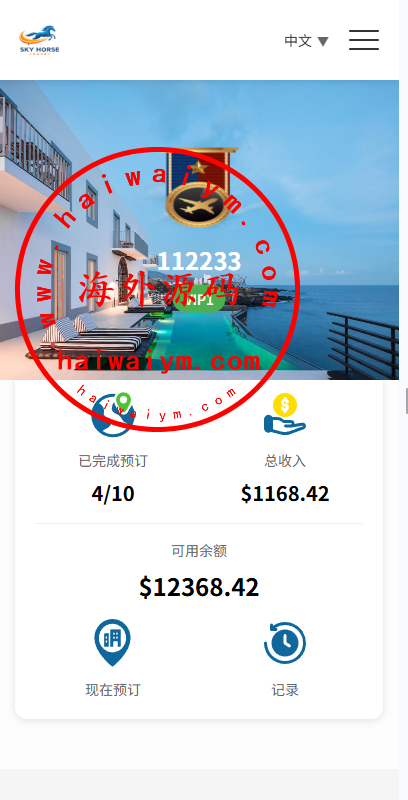Click the history clock icon
The width and height of the screenshot is (408, 800).
285,642
